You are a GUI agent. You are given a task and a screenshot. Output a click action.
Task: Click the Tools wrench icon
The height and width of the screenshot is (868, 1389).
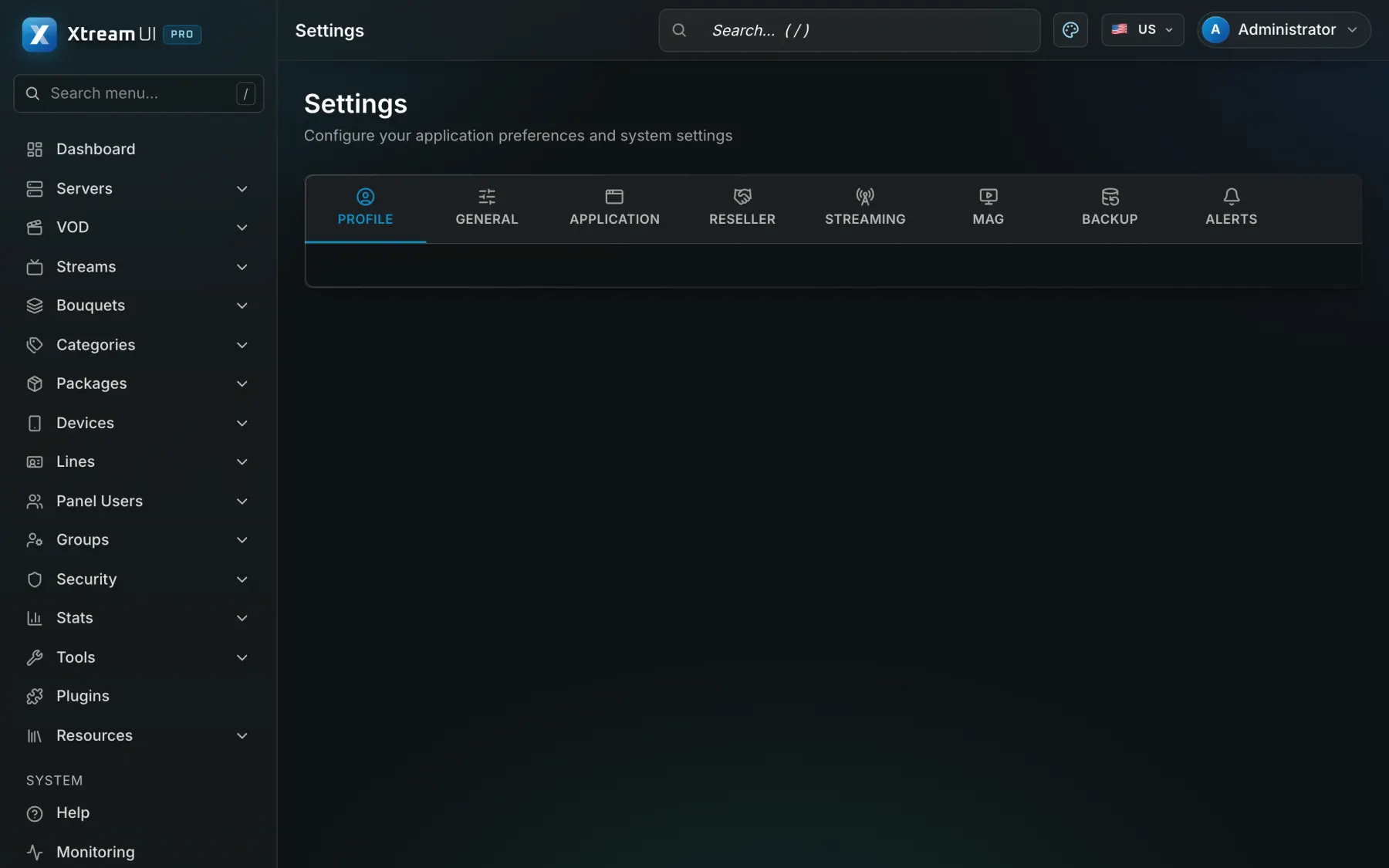35,657
